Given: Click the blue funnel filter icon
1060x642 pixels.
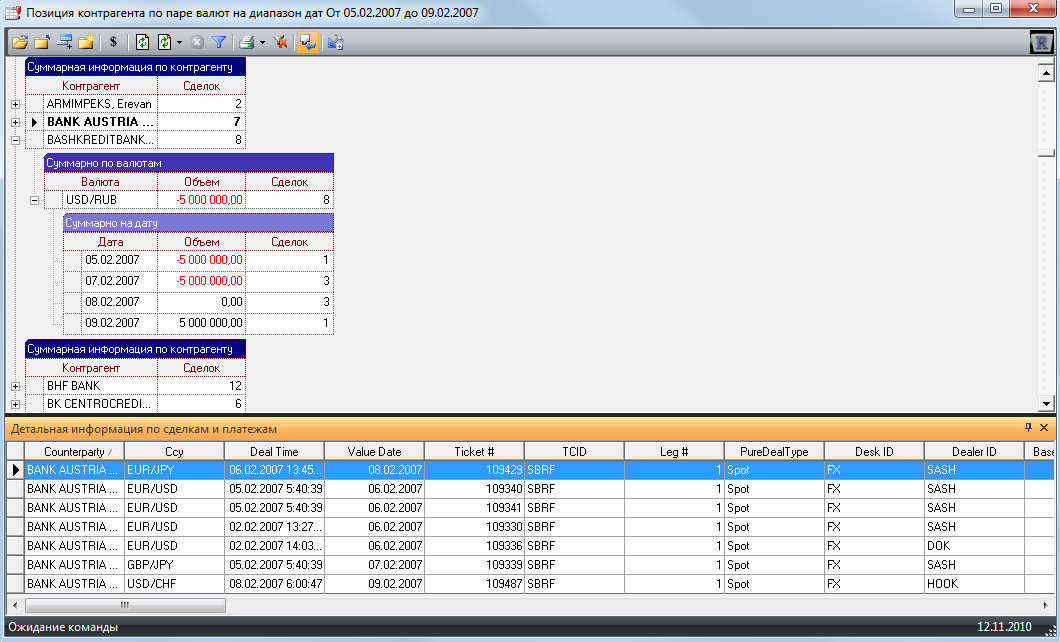Looking at the screenshot, I should (x=218, y=43).
